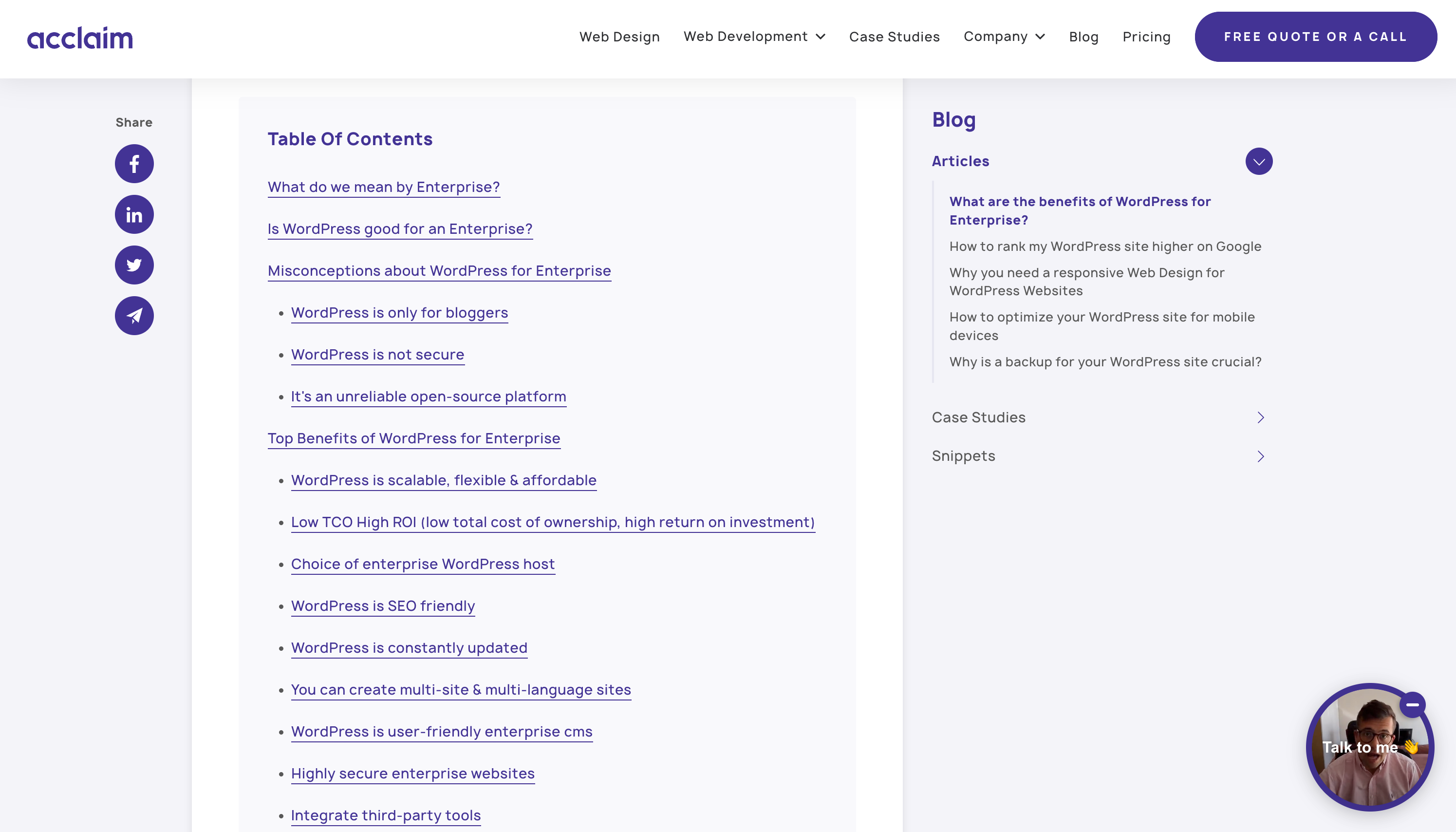Viewport: 1456px width, 832px height.
Task: Open the Web Development dropdown
Action: pyautogui.click(x=754, y=37)
